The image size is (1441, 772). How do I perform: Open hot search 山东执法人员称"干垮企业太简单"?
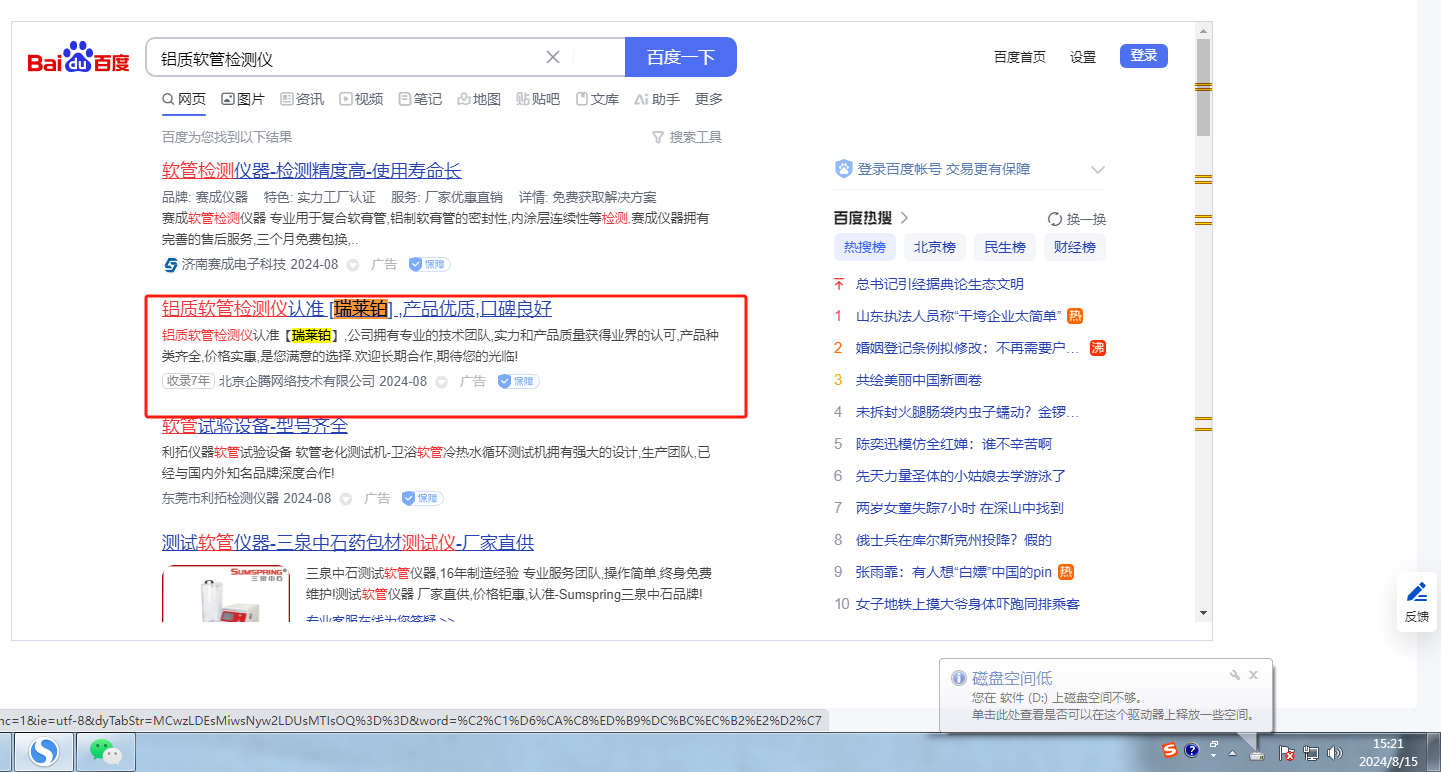click(958, 316)
